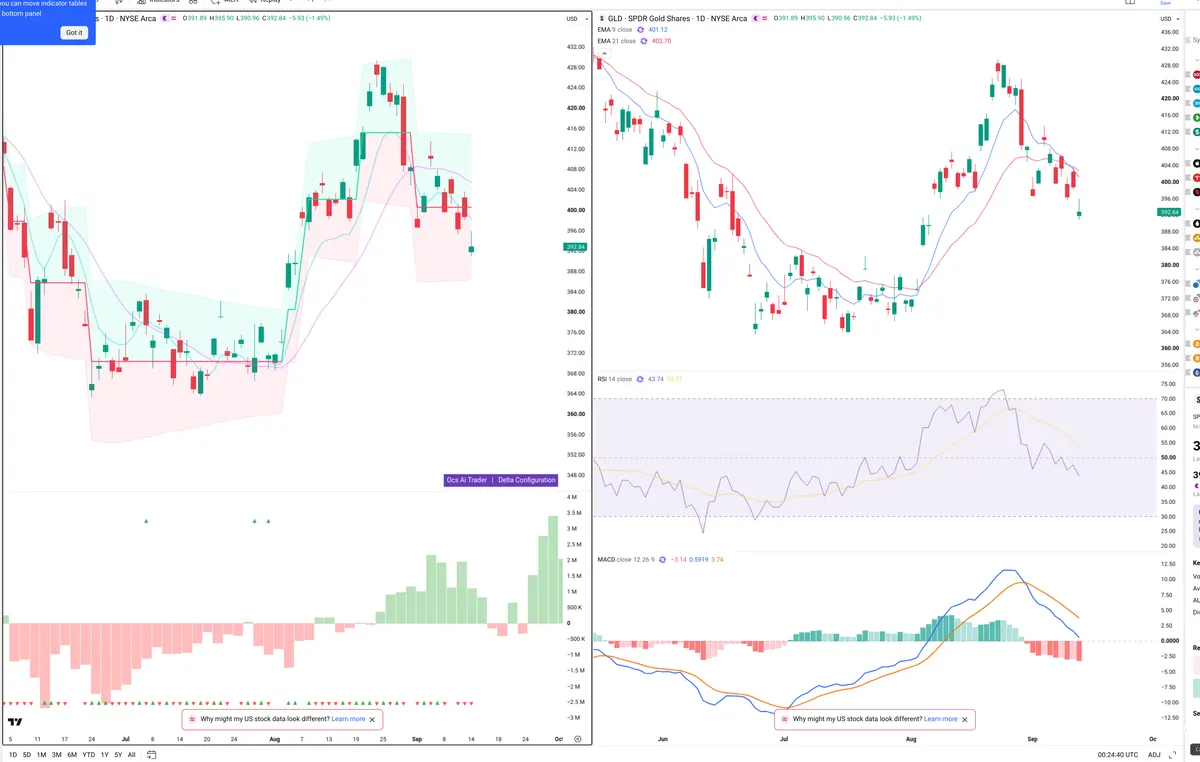Select the YTD time range
Screen dimensions: 1200x762
[89, 754]
